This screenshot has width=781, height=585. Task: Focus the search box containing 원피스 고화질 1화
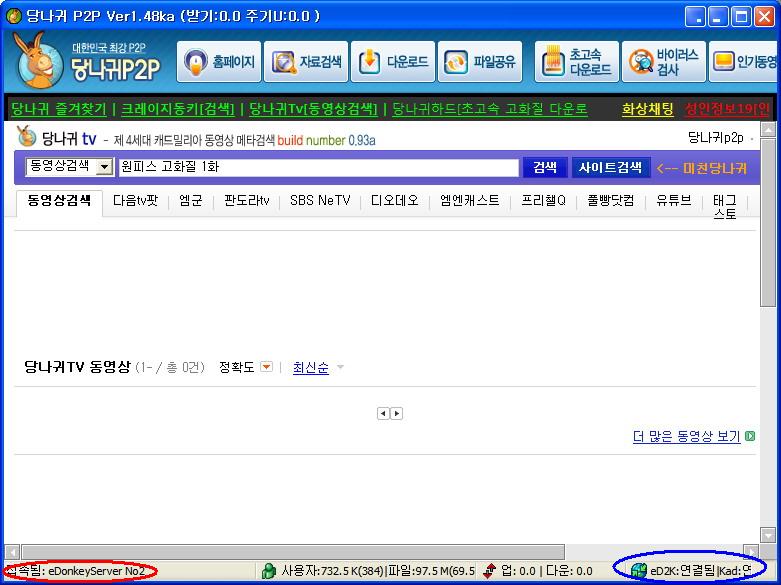pos(318,167)
